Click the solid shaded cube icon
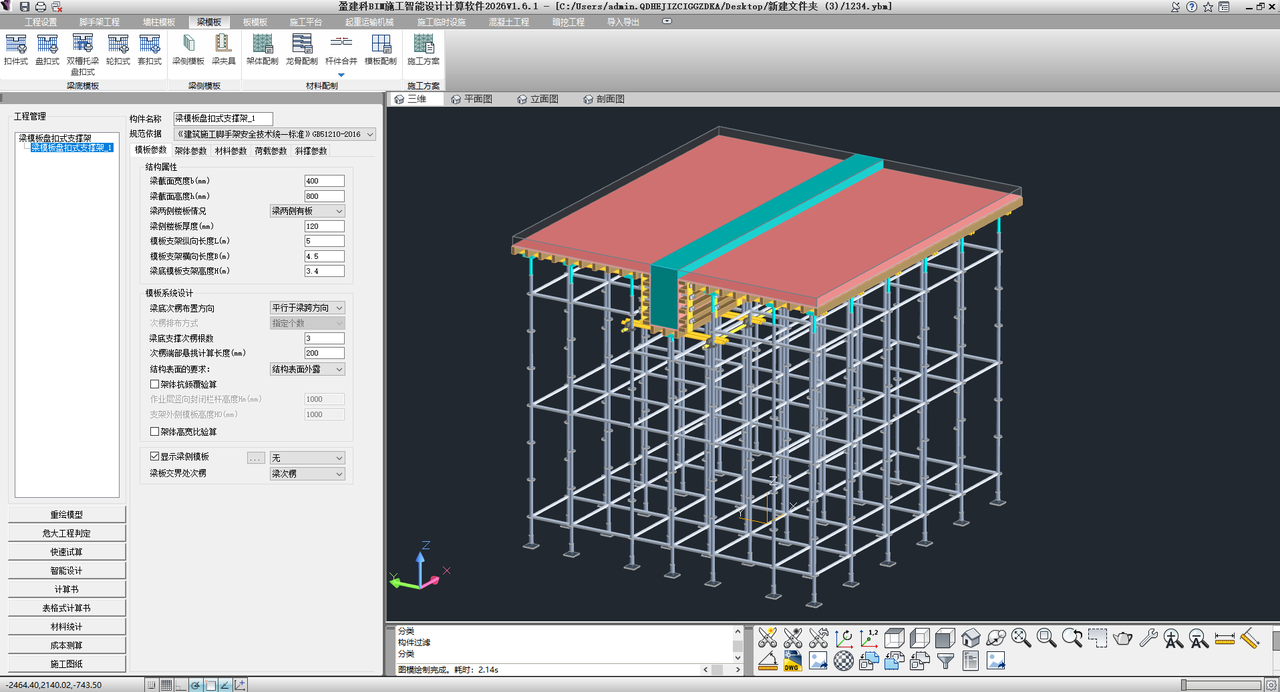This screenshot has height=692, width=1280. click(x=945, y=637)
